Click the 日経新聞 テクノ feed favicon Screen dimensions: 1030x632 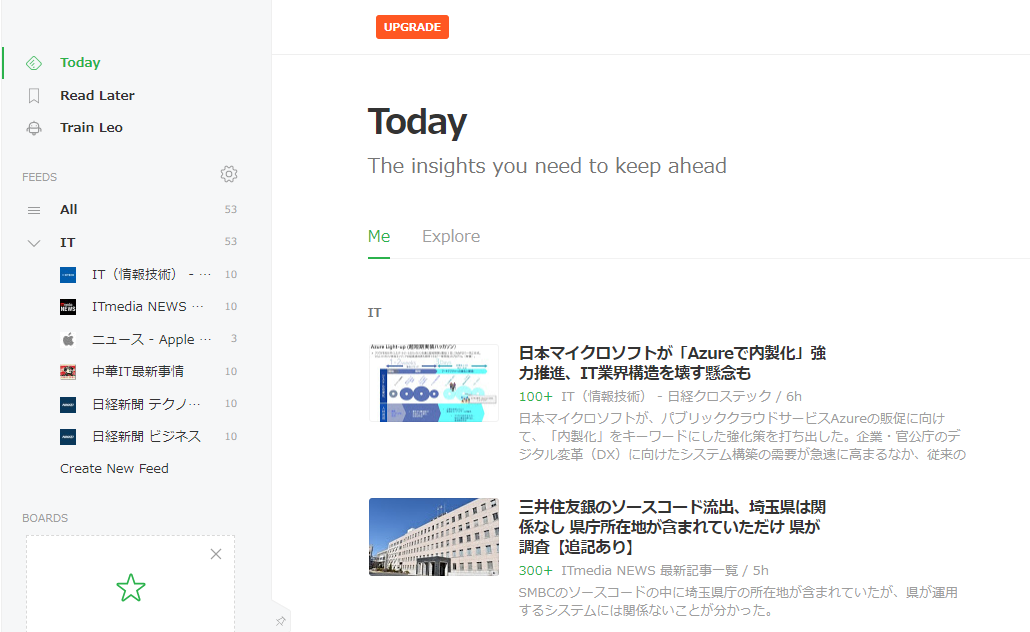68,405
